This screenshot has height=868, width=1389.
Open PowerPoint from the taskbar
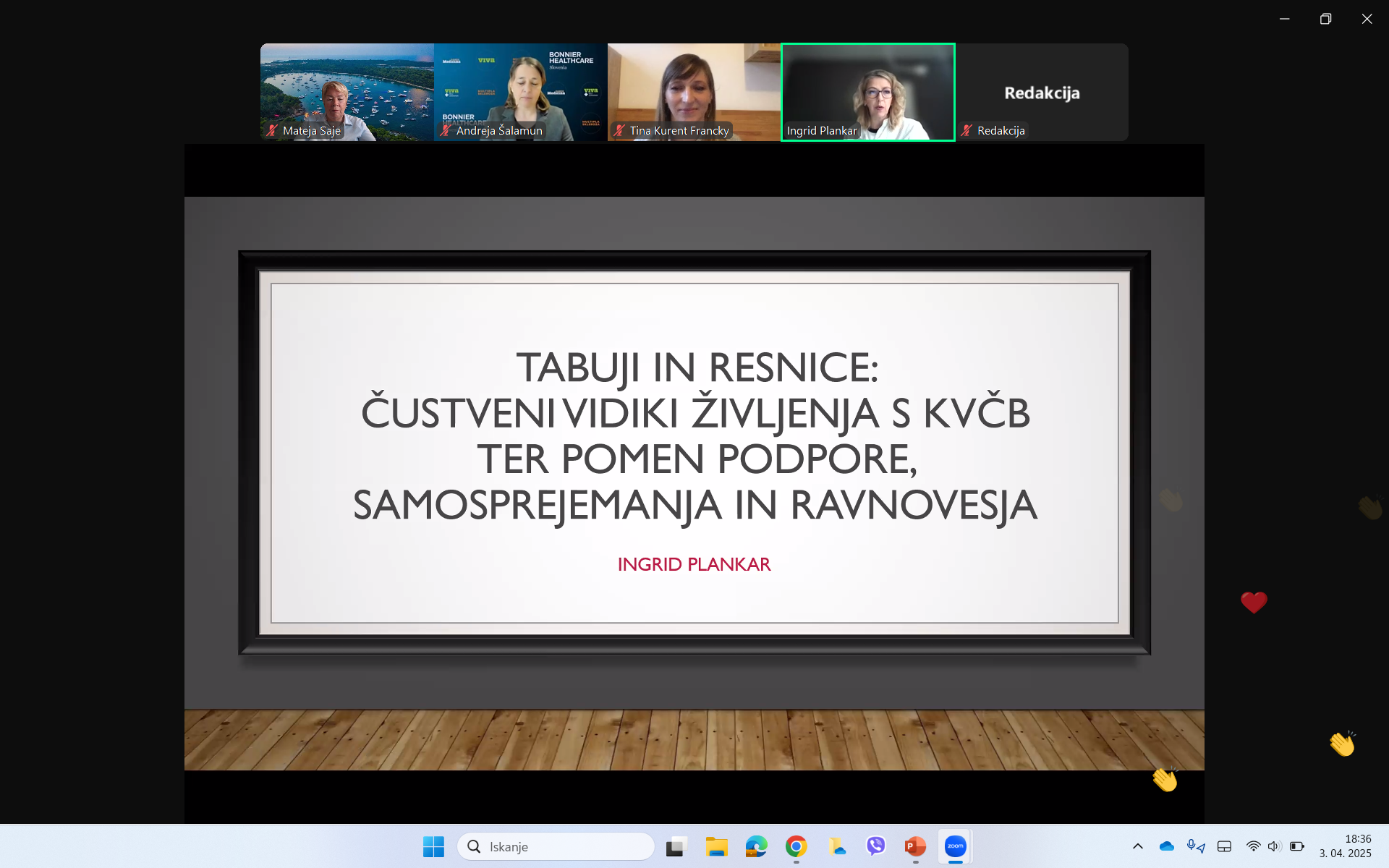pyautogui.click(x=915, y=846)
